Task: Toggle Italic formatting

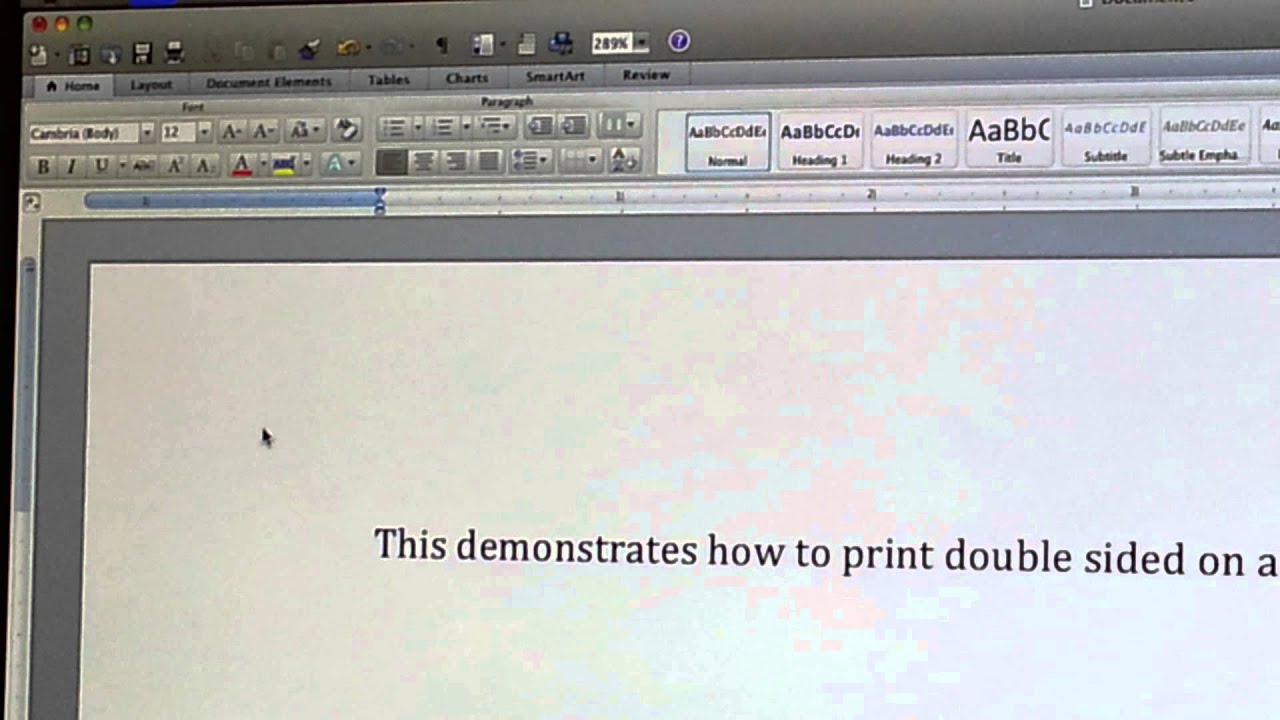Action: [71, 167]
